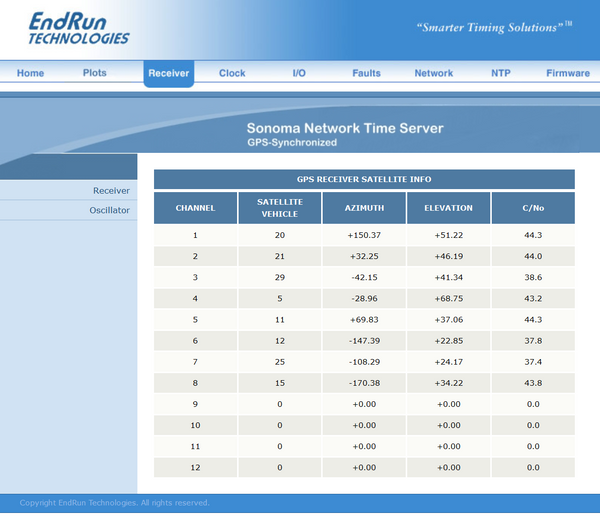Click satellite vehicle 25 cell
The height and width of the screenshot is (522, 600).
click(x=280, y=362)
